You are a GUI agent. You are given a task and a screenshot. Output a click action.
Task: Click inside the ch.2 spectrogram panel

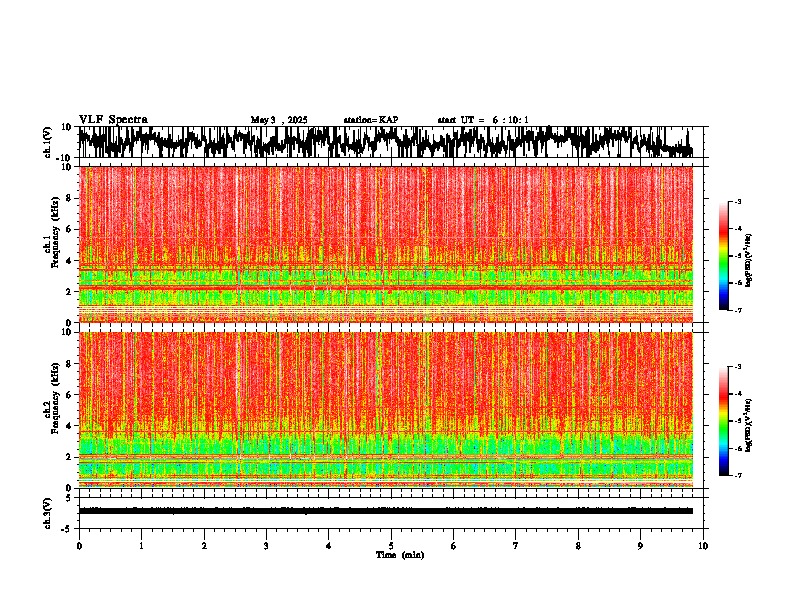[x=386, y=410]
